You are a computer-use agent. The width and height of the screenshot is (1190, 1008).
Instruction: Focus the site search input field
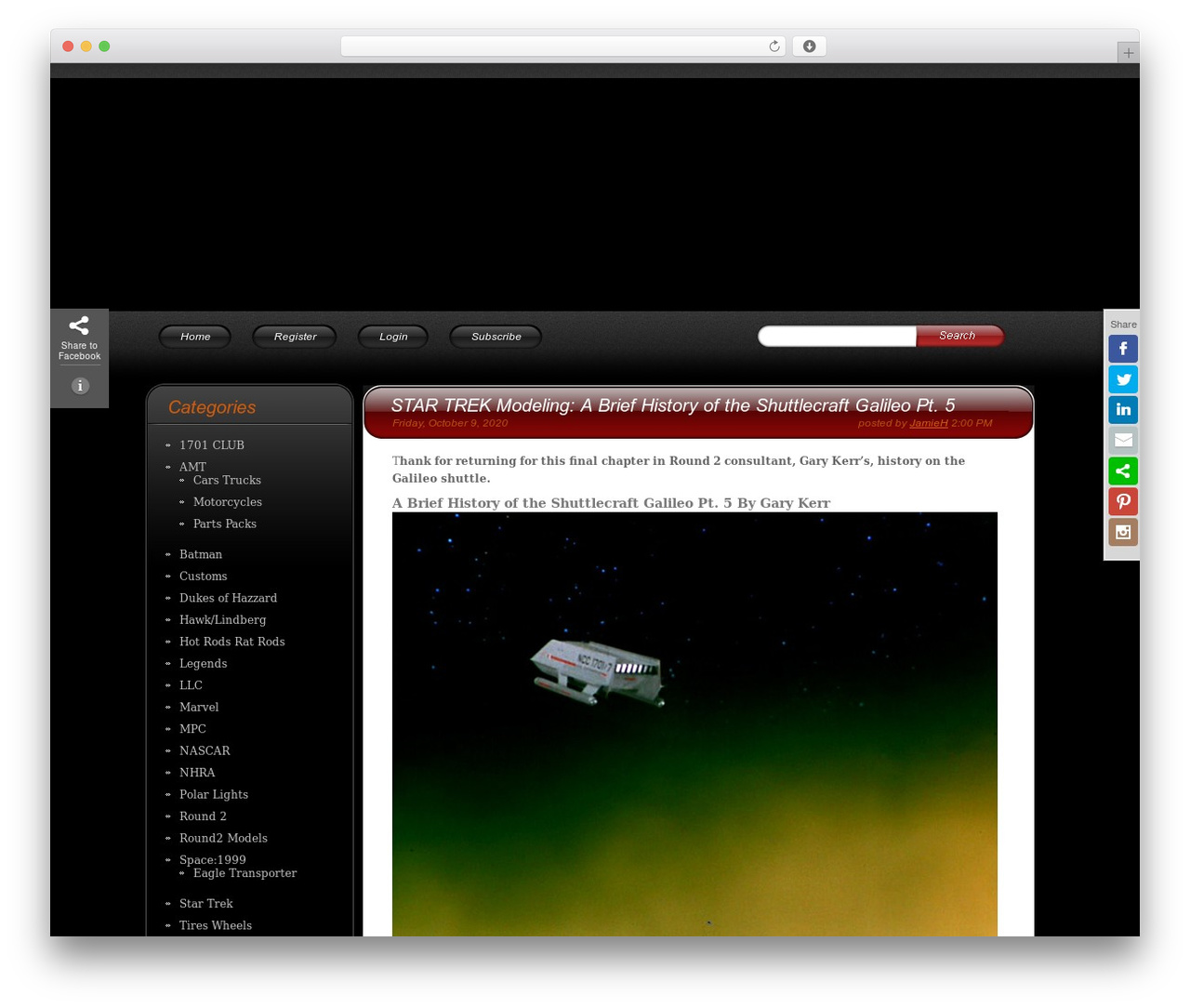pos(838,336)
